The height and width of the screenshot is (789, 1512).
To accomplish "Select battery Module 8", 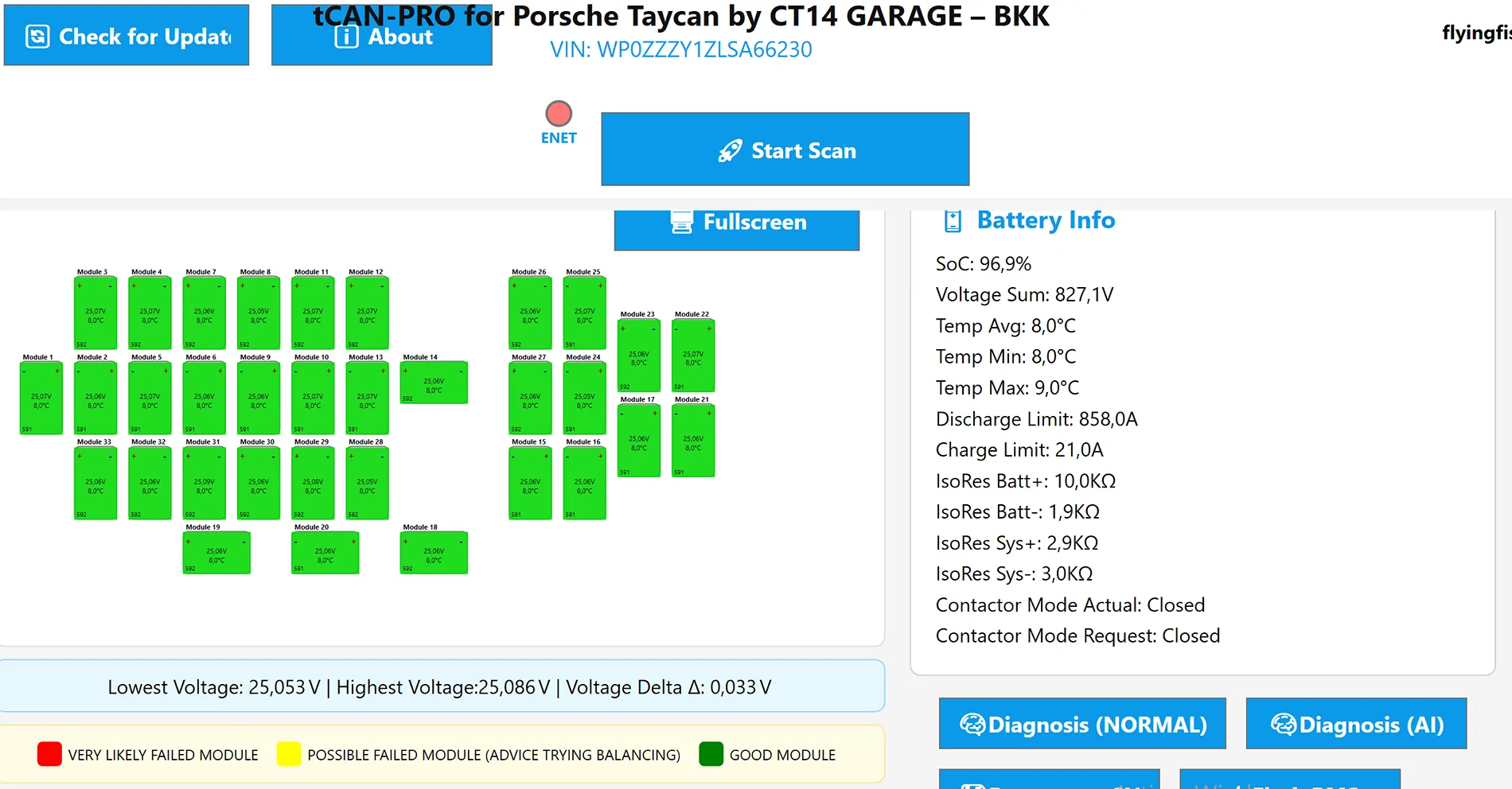I will click(259, 313).
